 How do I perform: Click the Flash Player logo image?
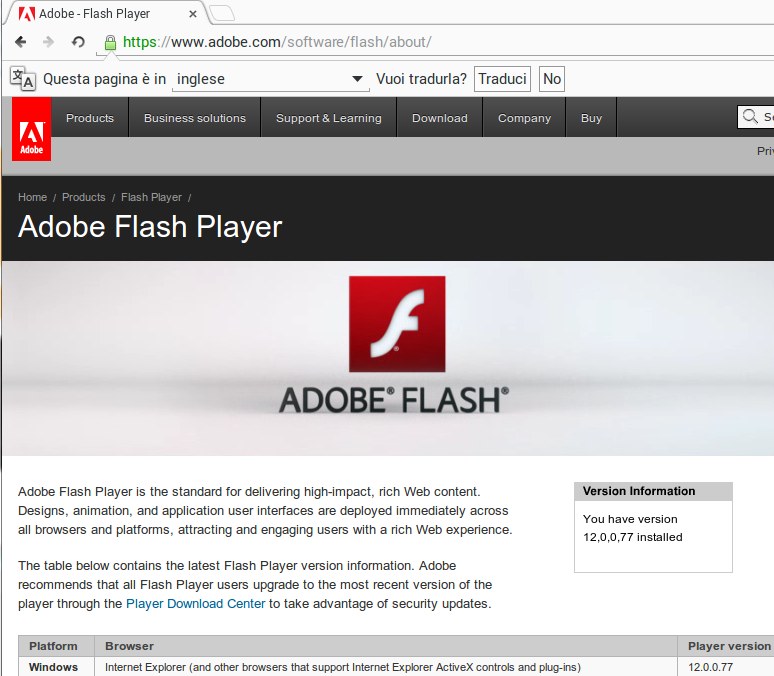(x=397, y=324)
